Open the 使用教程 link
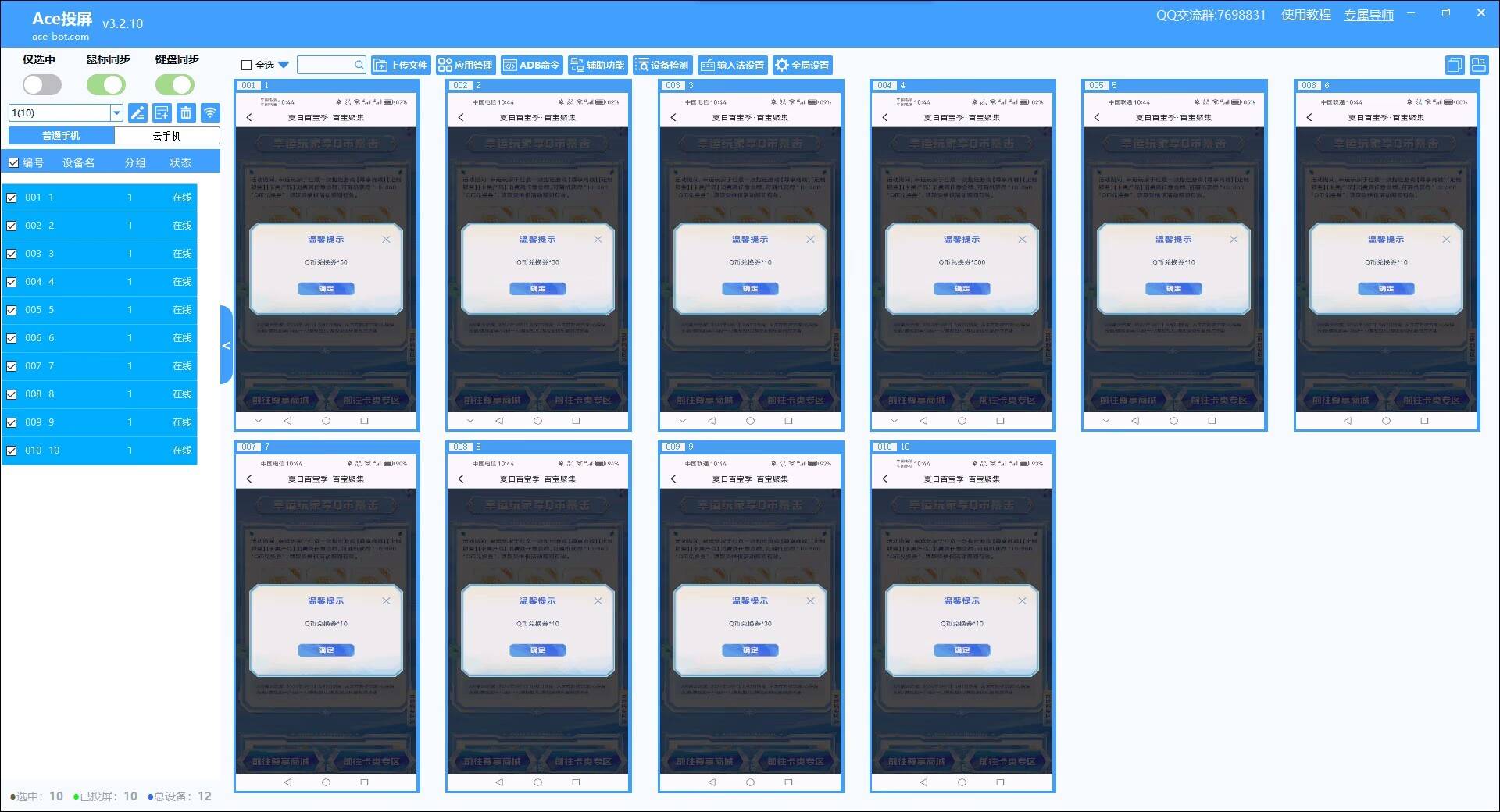 point(1305,15)
